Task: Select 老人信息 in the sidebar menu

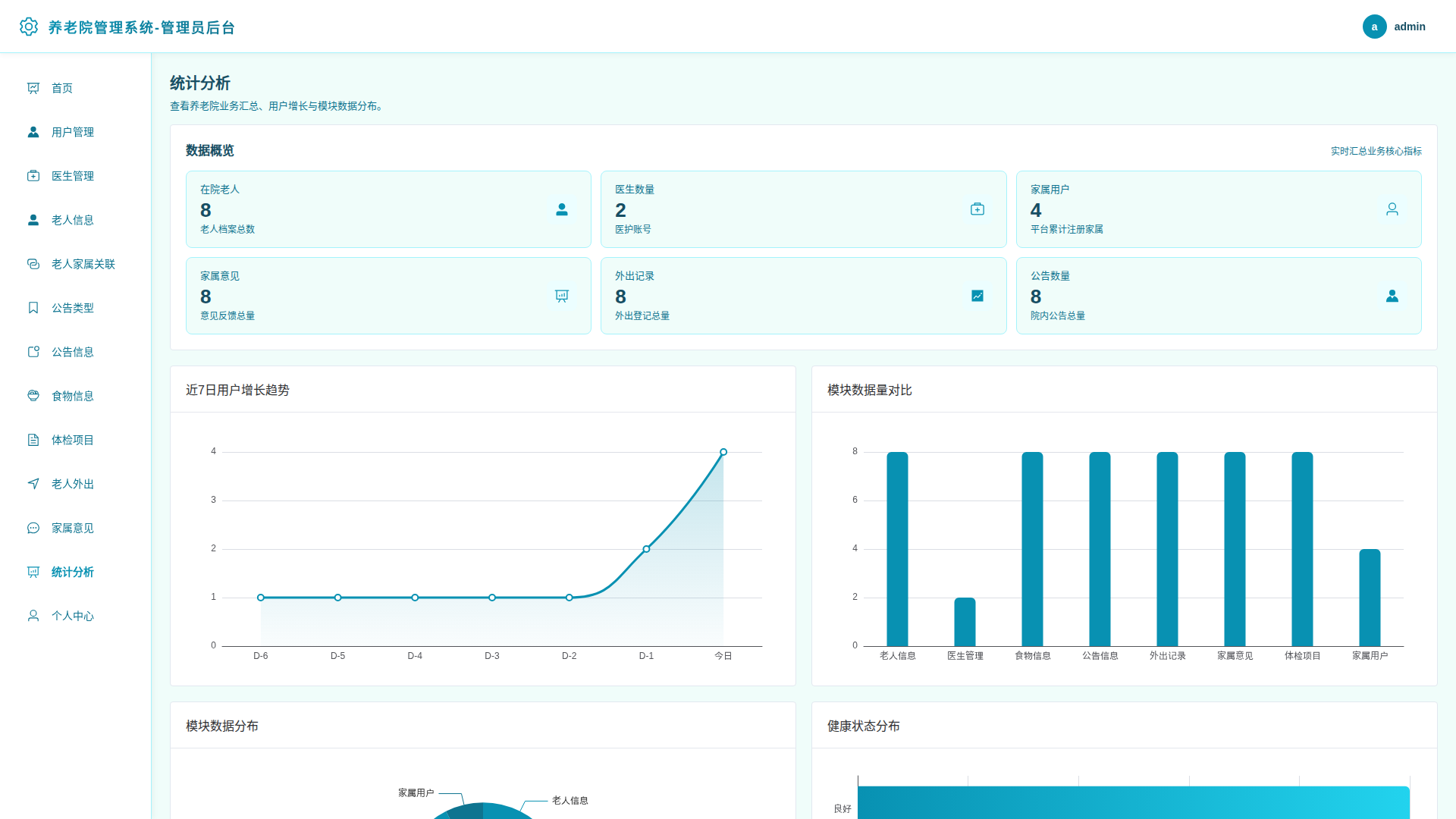Action: coord(76,220)
